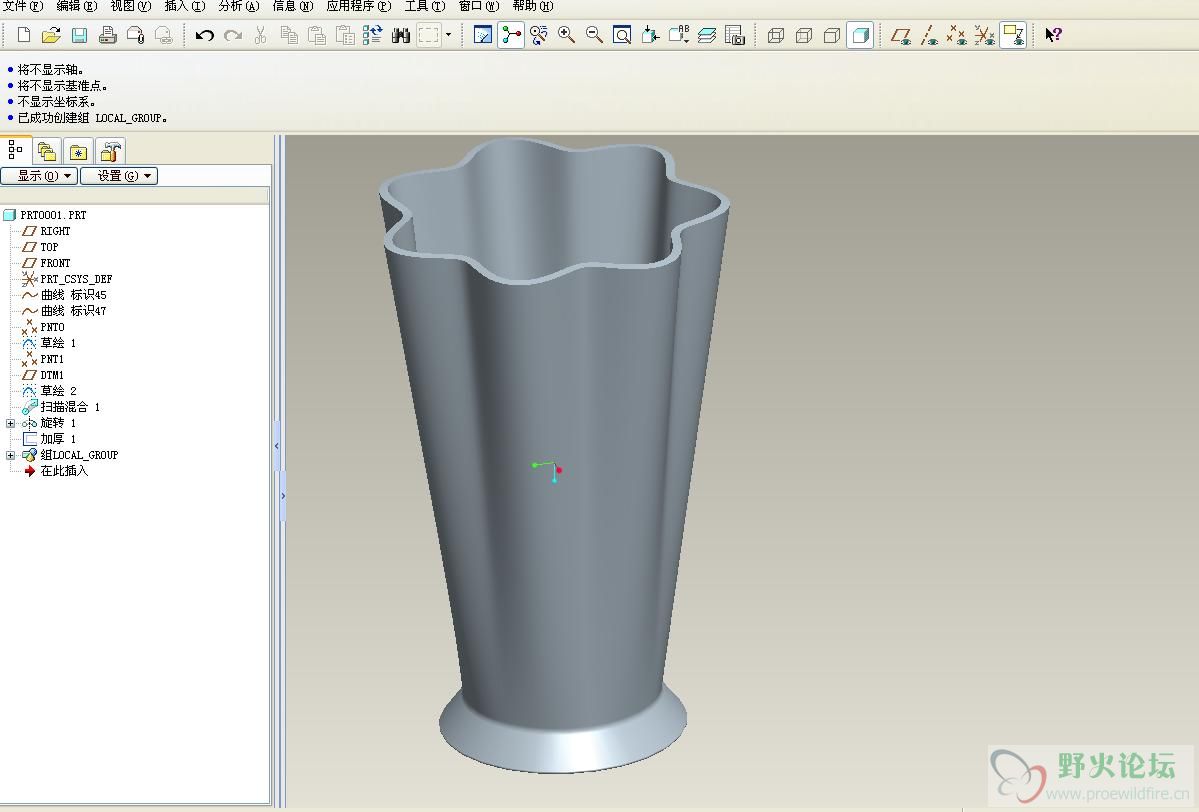This screenshot has height=812, width=1199.
Task: Click the Layers stack icon
Action: coord(707,34)
